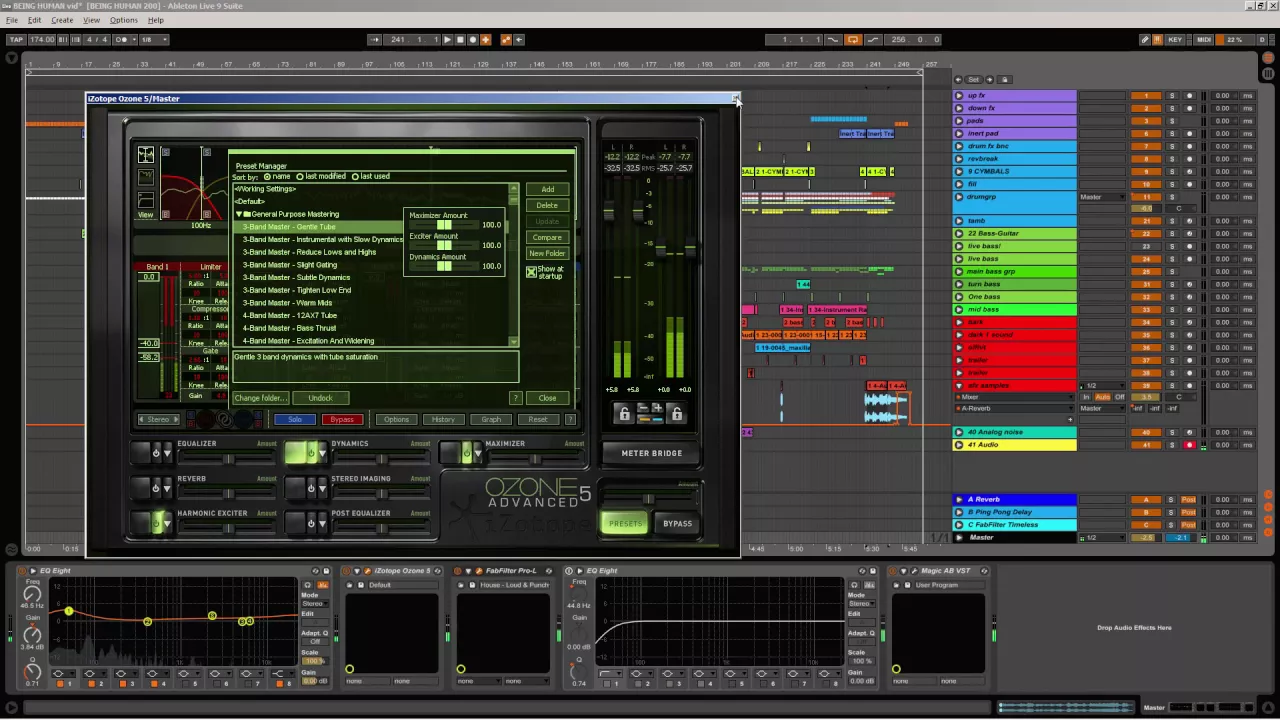This screenshot has height=720, width=1280.
Task: Open the View menu
Action: [91, 20]
